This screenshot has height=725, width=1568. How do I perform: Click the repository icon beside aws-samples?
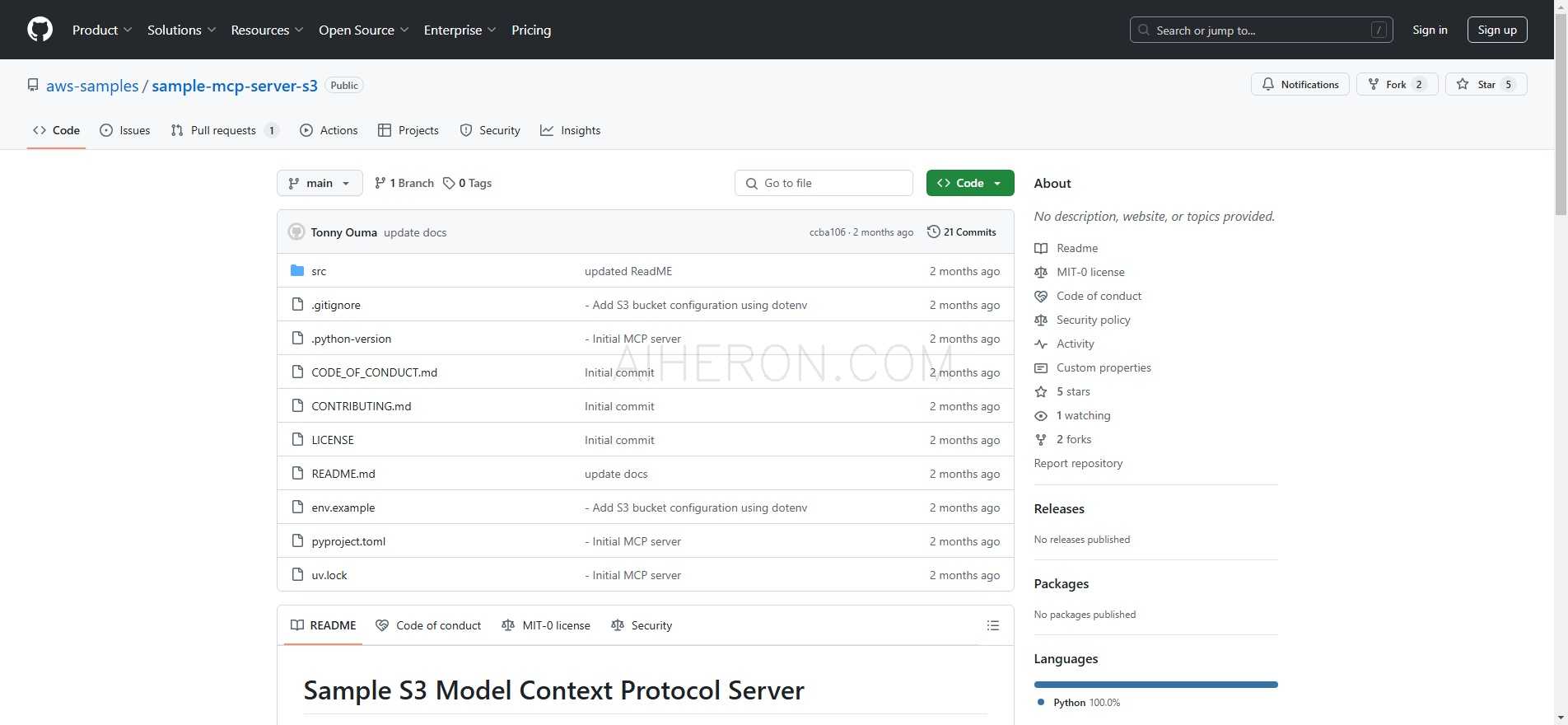(33, 85)
